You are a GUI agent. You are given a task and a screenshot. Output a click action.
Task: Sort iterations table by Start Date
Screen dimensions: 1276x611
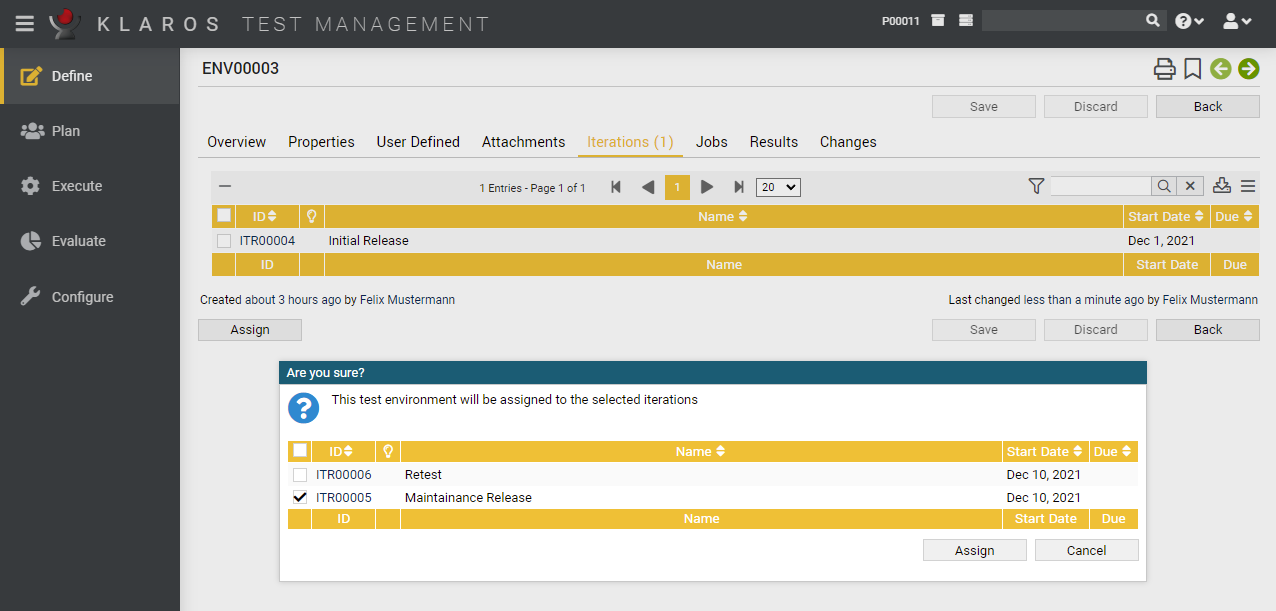1166,216
